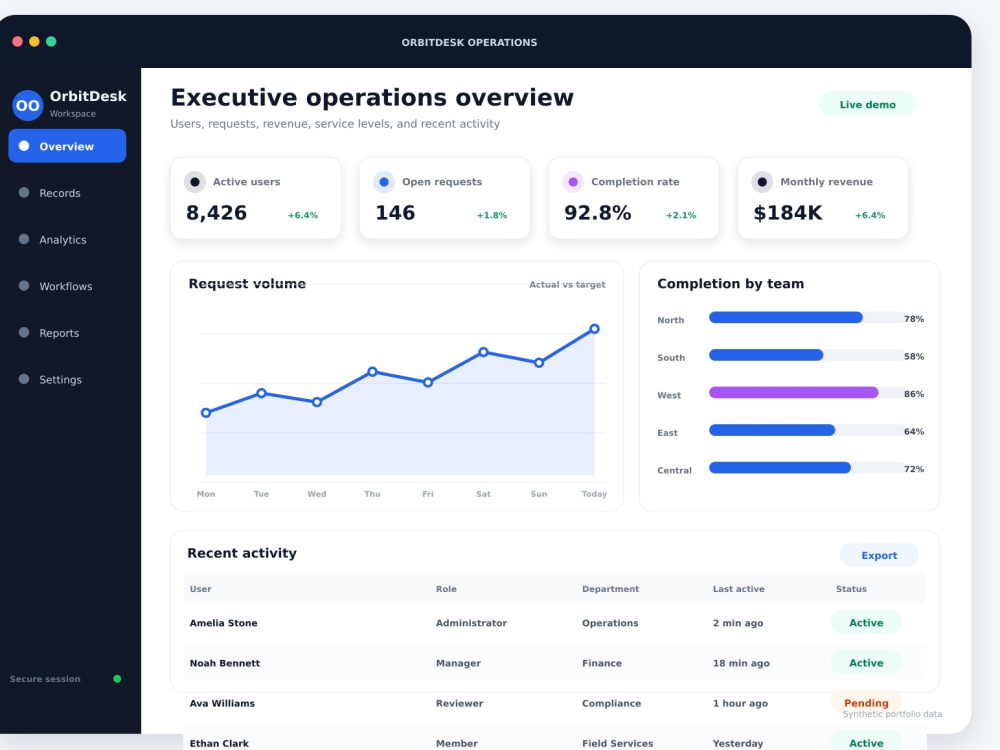Screen dimensions: 1000x750
Task: Click the 18 min ago cell
Action: tap(741, 663)
